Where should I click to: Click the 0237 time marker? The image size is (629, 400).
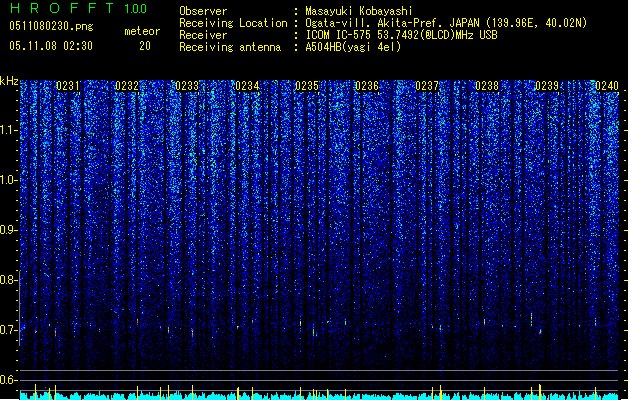(427, 86)
